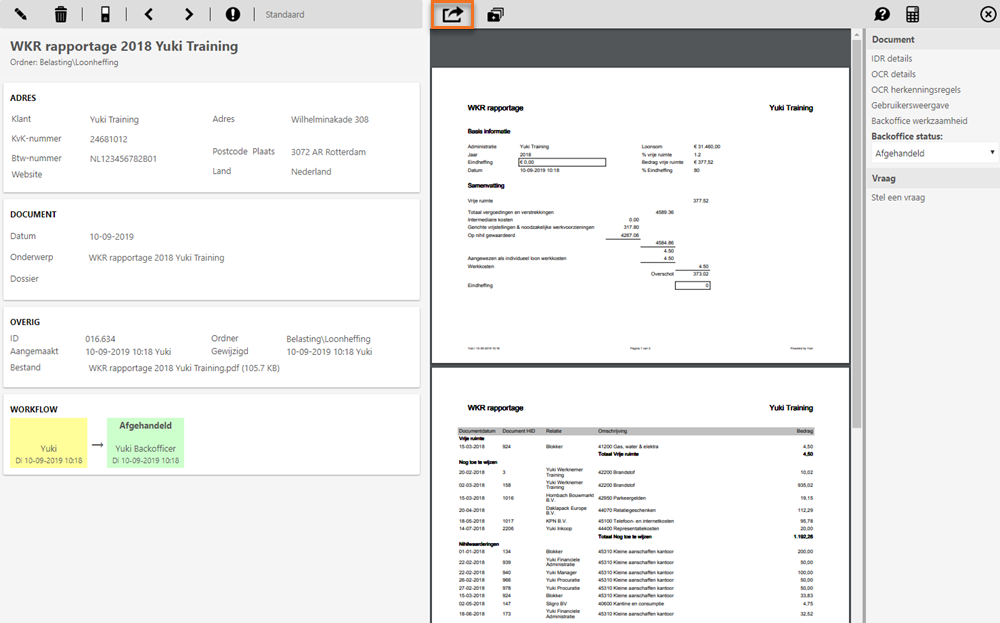Delete document with trash icon
This screenshot has width=1000, height=623.
tap(61, 14)
